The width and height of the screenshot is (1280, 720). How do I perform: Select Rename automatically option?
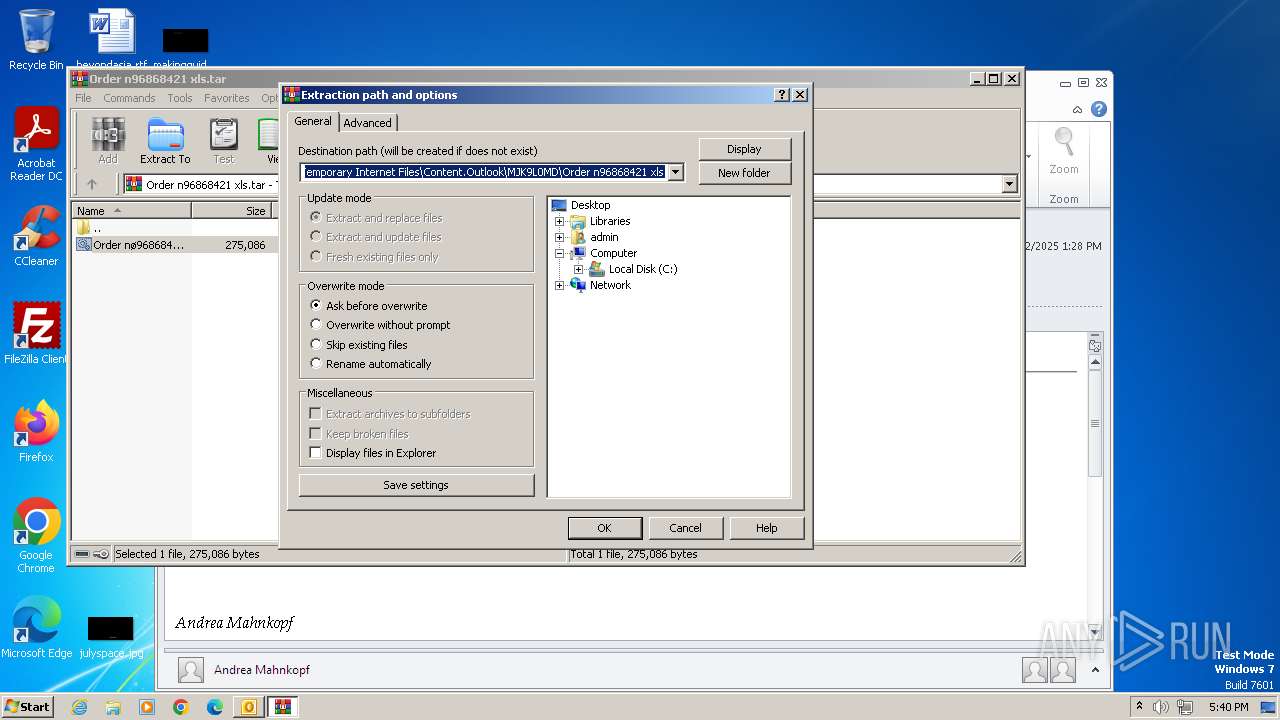coord(370,364)
